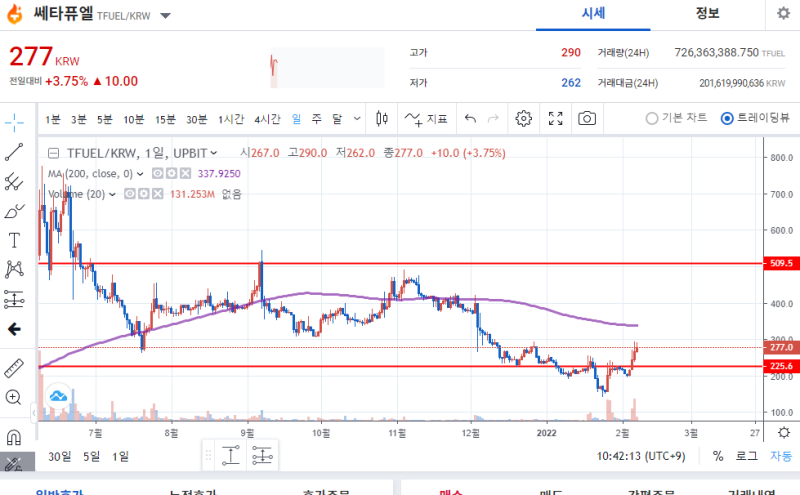Open the TFUEL/KRW market dropdown arrow

tap(165, 16)
